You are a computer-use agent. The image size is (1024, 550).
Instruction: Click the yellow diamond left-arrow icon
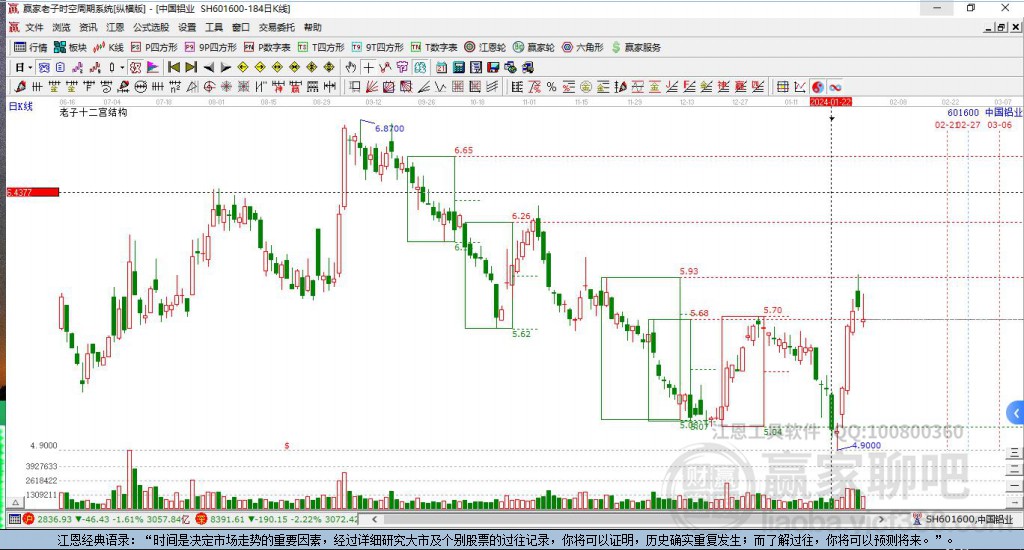click(x=243, y=67)
